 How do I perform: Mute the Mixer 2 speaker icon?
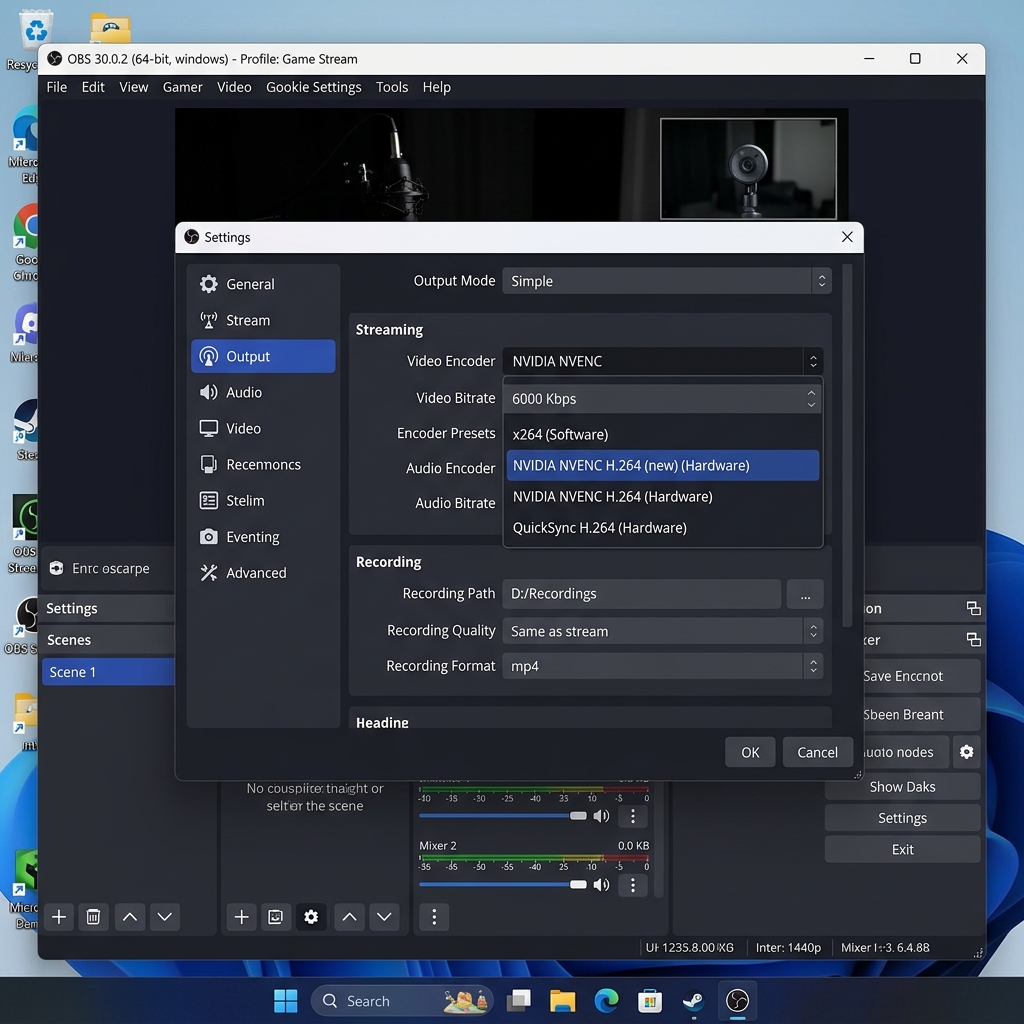point(601,885)
